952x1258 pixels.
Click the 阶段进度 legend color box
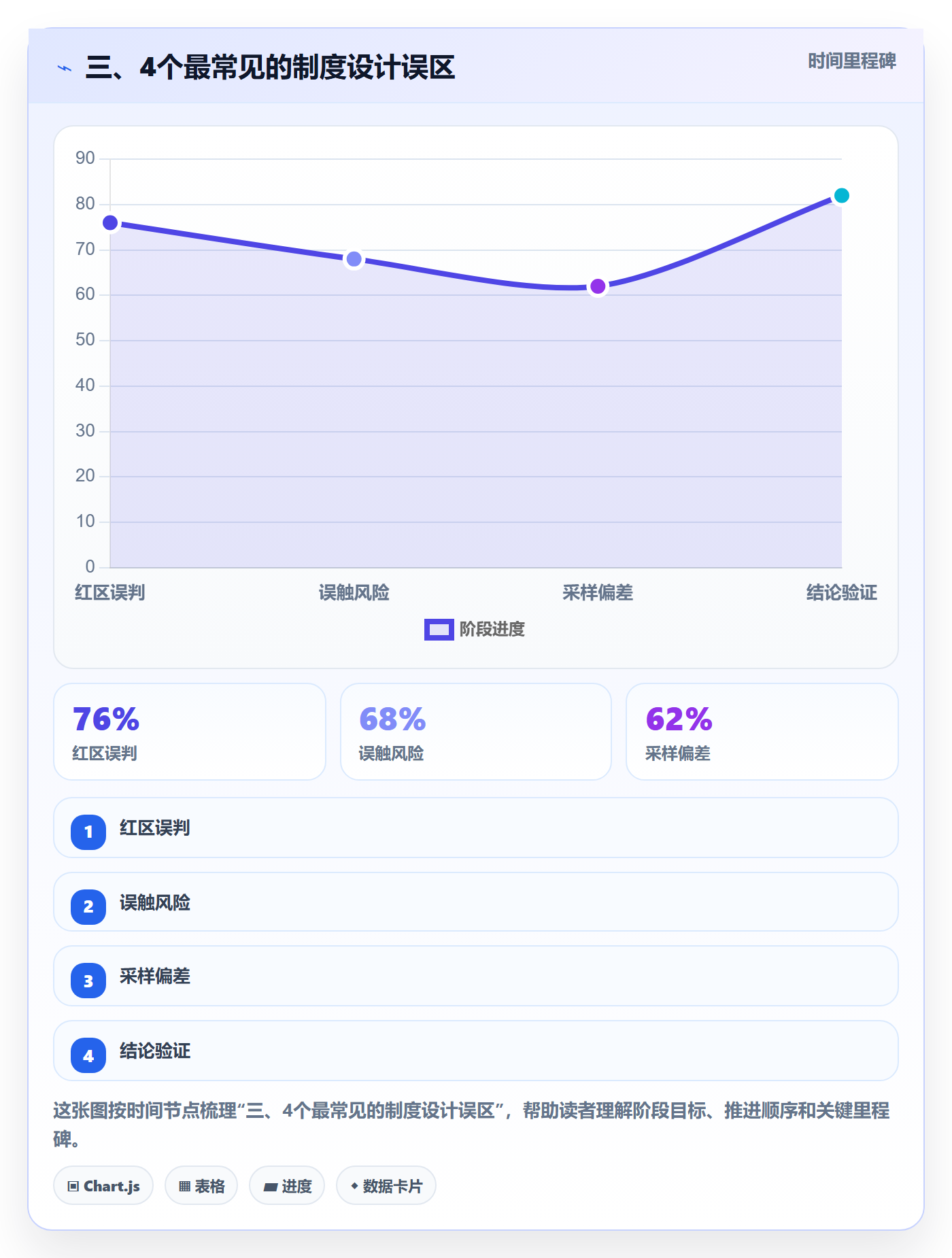coord(439,630)
